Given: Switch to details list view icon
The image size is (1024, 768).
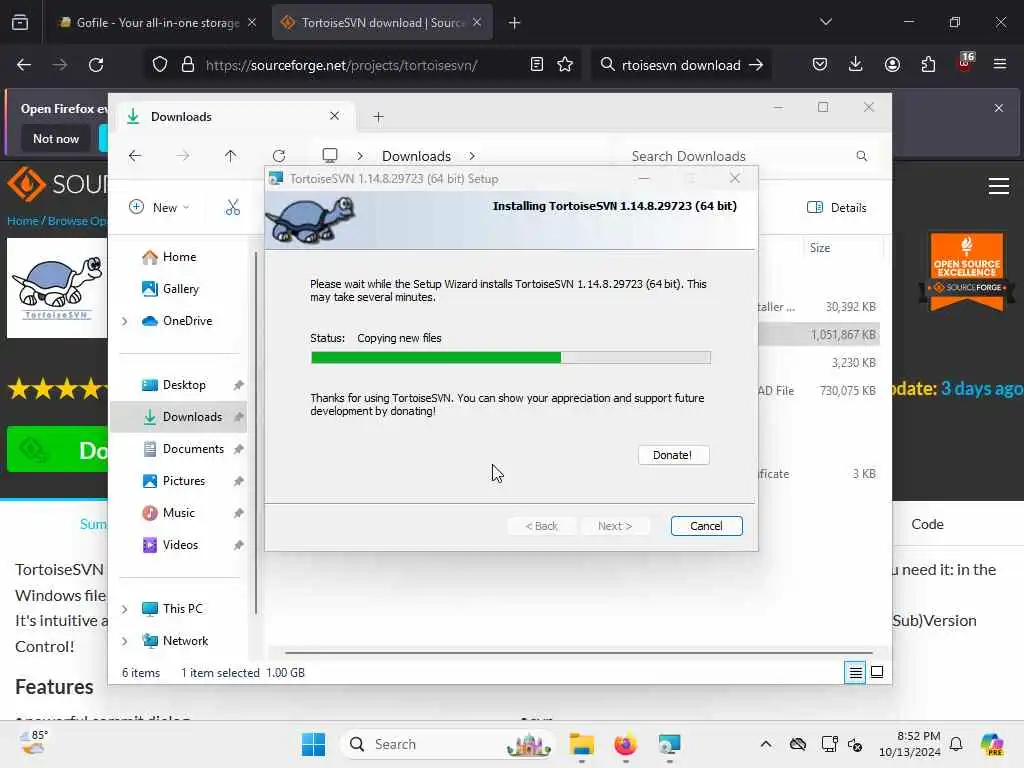Looking at the screenshot, I should point(855,672).
